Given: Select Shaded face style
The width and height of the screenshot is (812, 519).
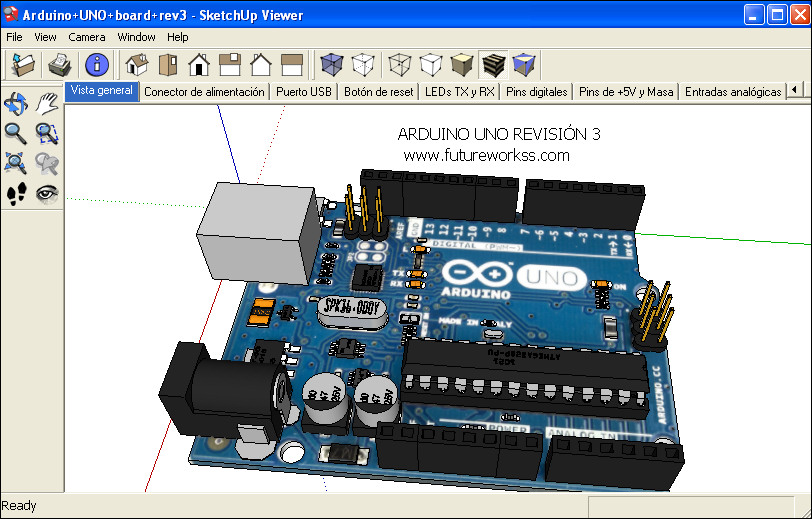Looking at the screenshot, I should [x=462, y=65].
